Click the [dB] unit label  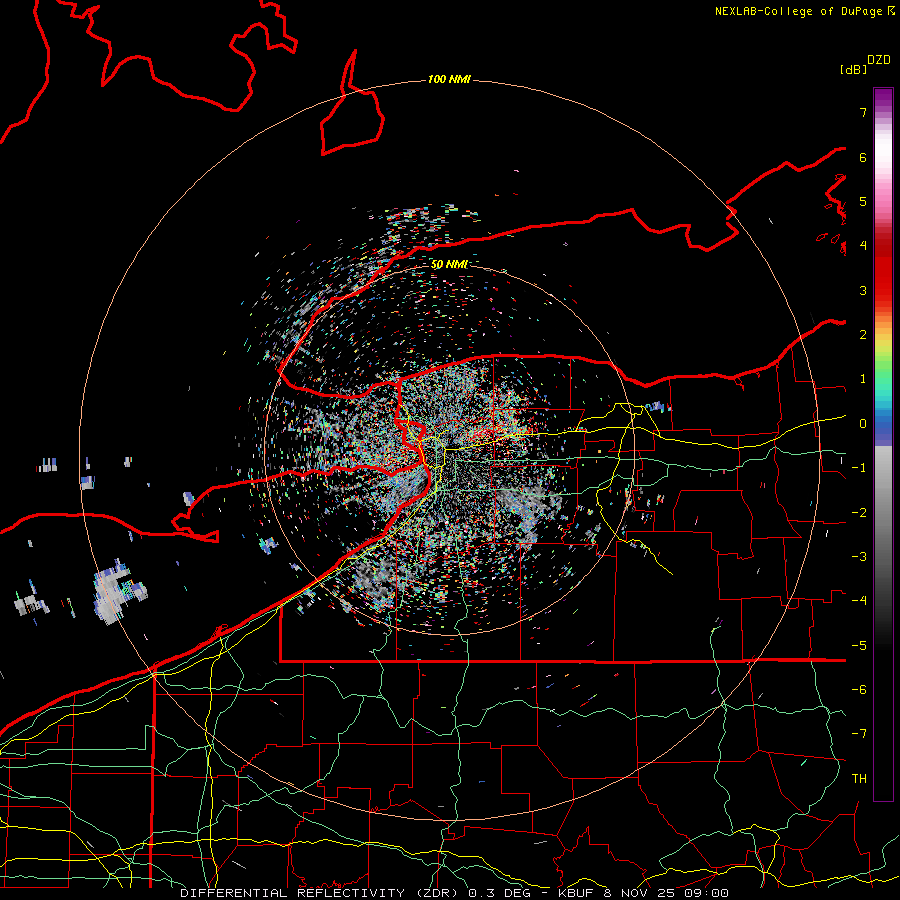(x=854, y=69)
